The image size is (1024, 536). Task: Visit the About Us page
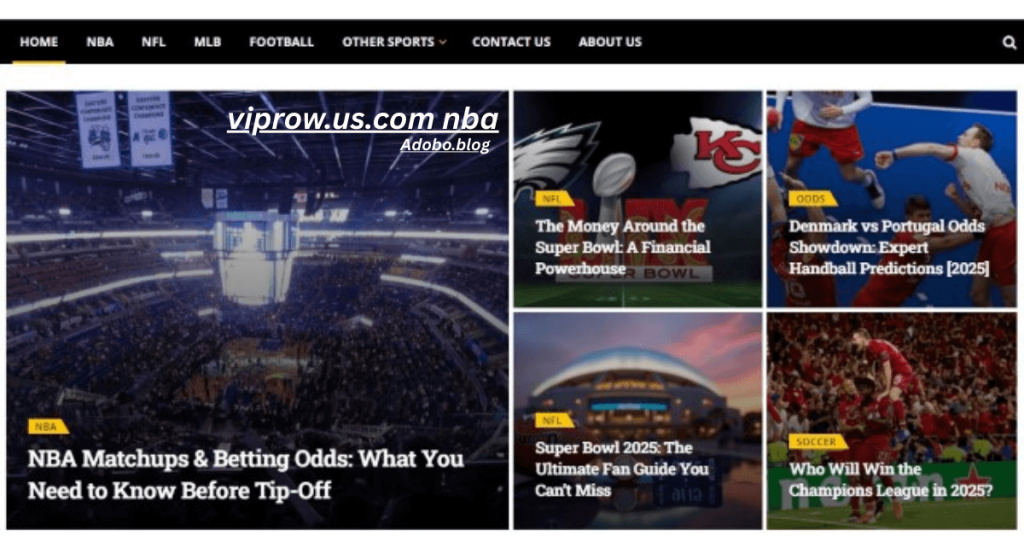610,42
